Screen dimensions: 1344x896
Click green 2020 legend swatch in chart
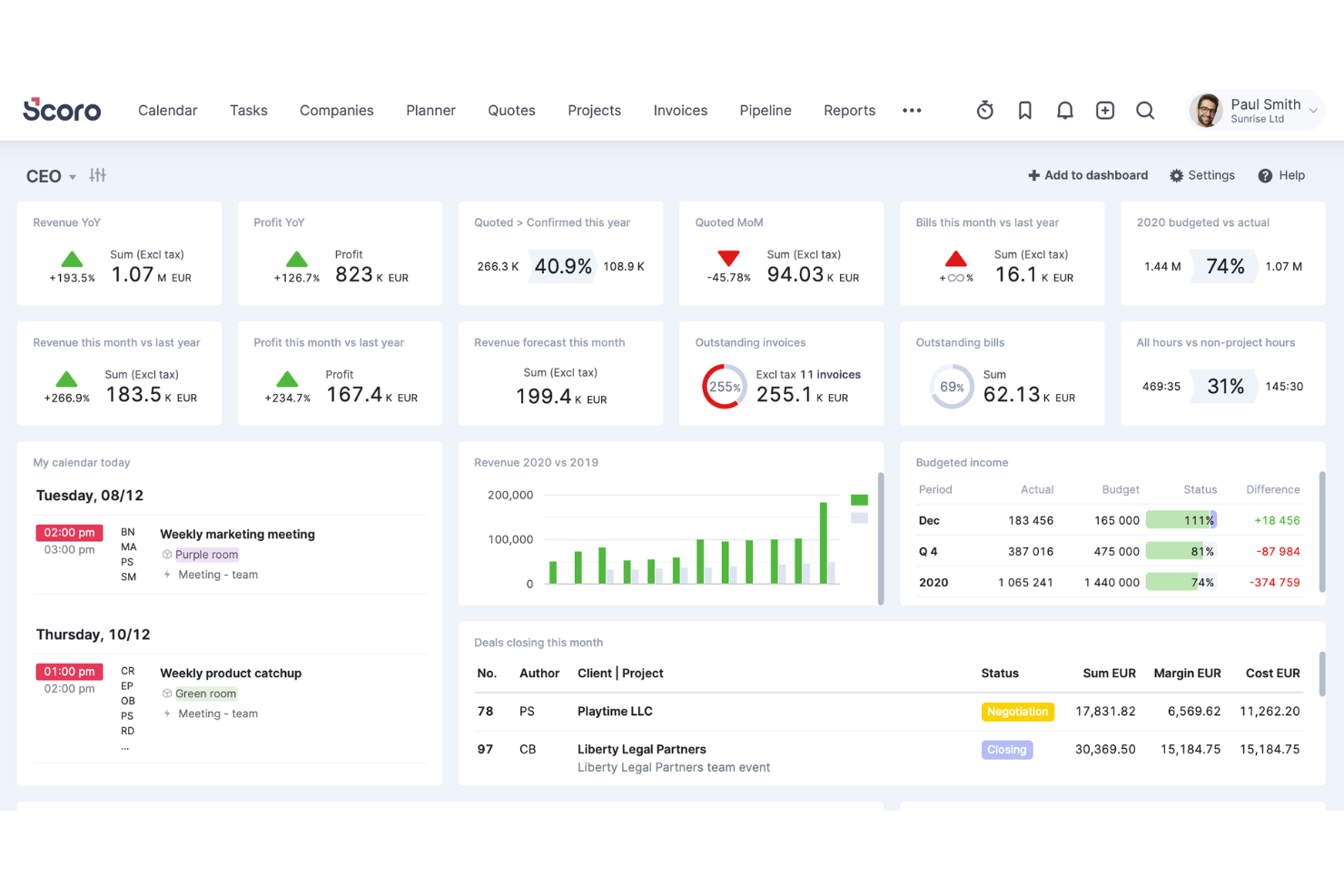[859, 500]
